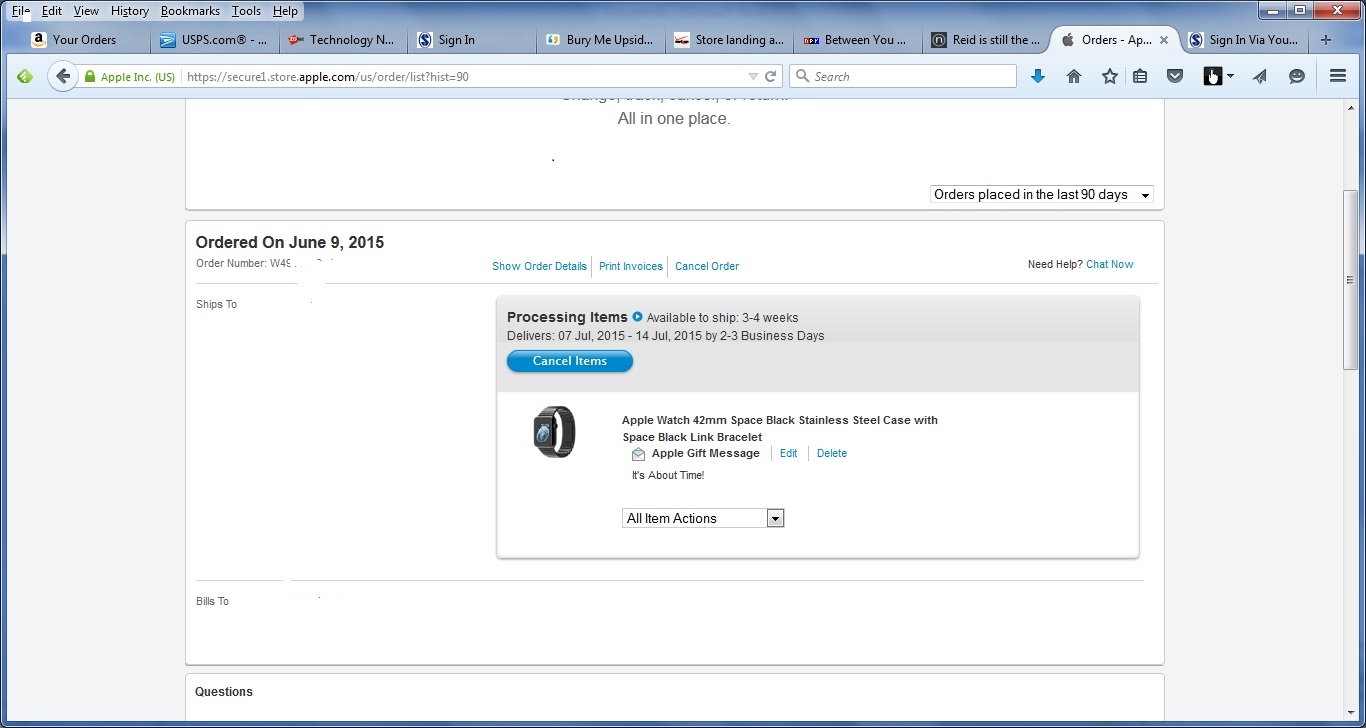Open the URL bar history dropdown arrow
Viewport: 1366px width, 728px height.
[x=753, y=77]
